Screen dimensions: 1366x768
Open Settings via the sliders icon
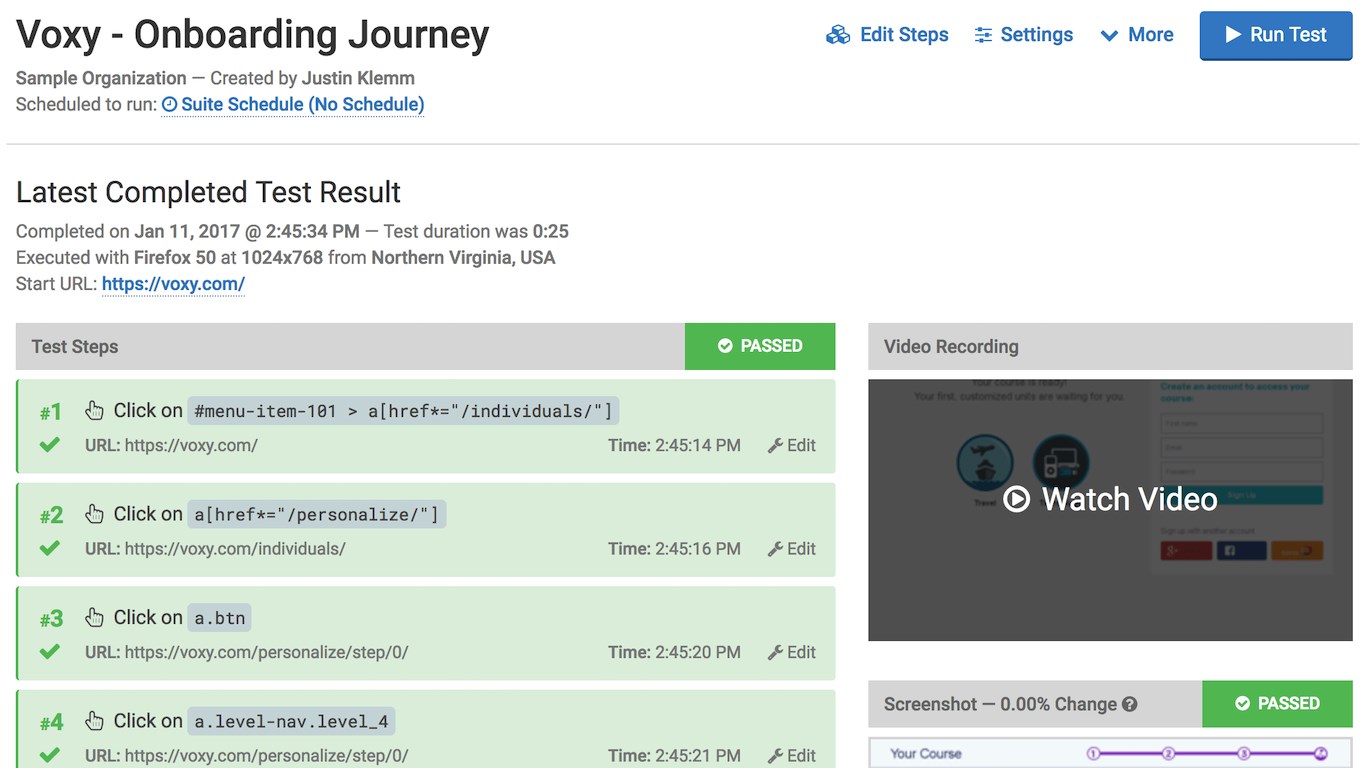(x=984, y=35)
